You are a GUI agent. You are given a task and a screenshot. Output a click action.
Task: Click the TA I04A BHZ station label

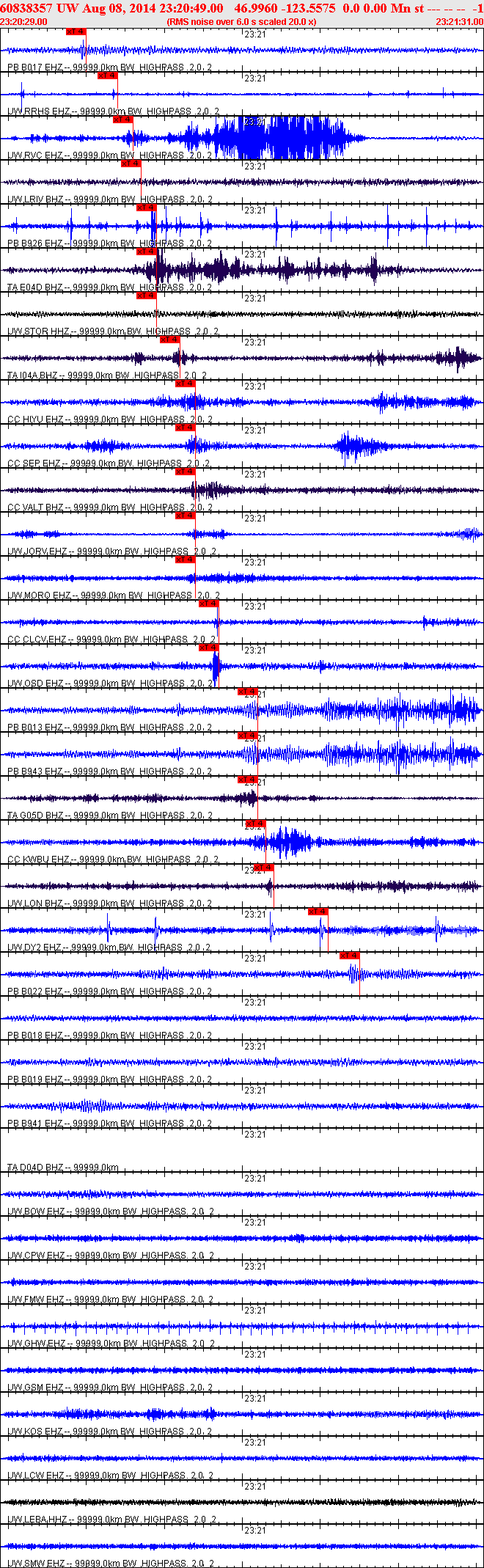click(x=107, y=375)
